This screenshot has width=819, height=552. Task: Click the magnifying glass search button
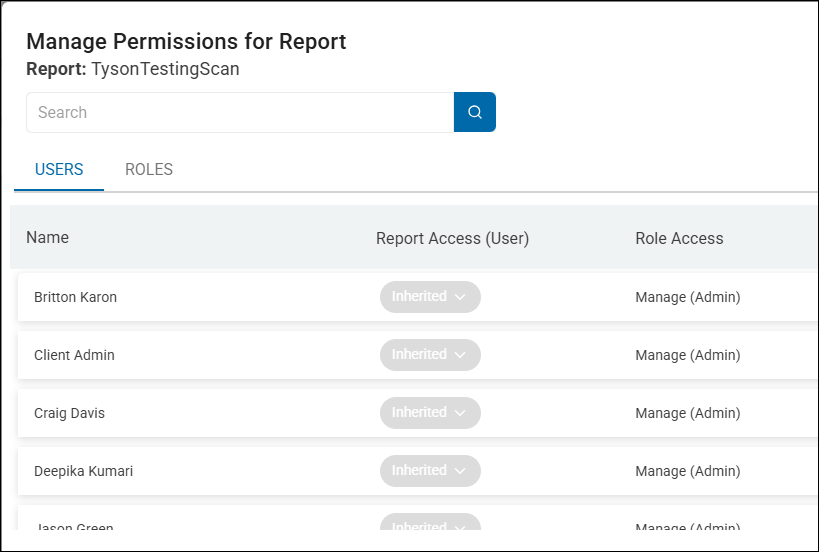tap(474, 112)
